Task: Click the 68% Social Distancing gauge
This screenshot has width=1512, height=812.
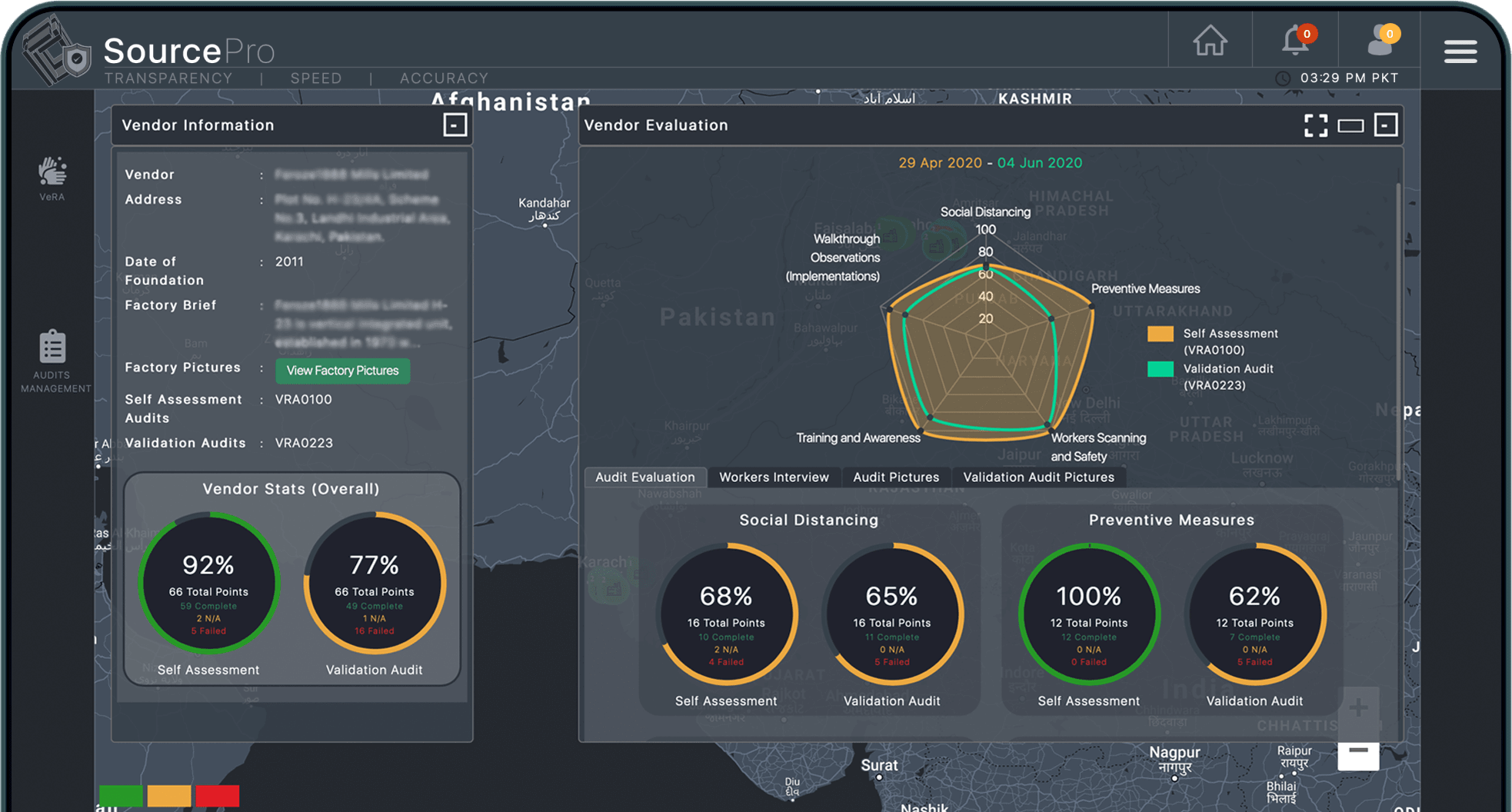Action: tap(726, 614)
